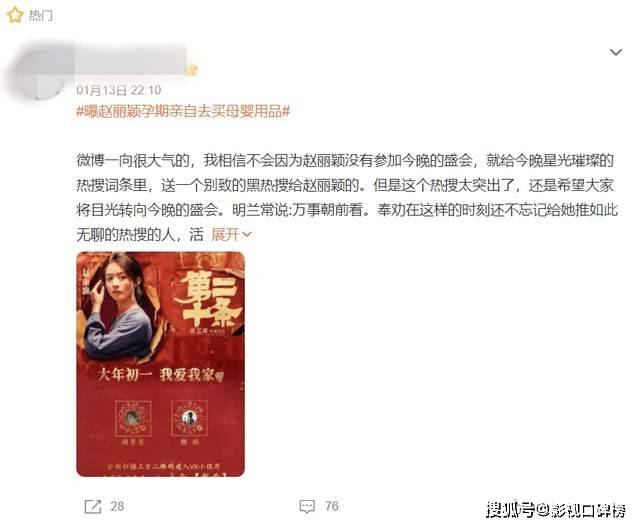Click the comment bubble icon
The height and width of the screenshot is (527, 640).
click(307, 507)
